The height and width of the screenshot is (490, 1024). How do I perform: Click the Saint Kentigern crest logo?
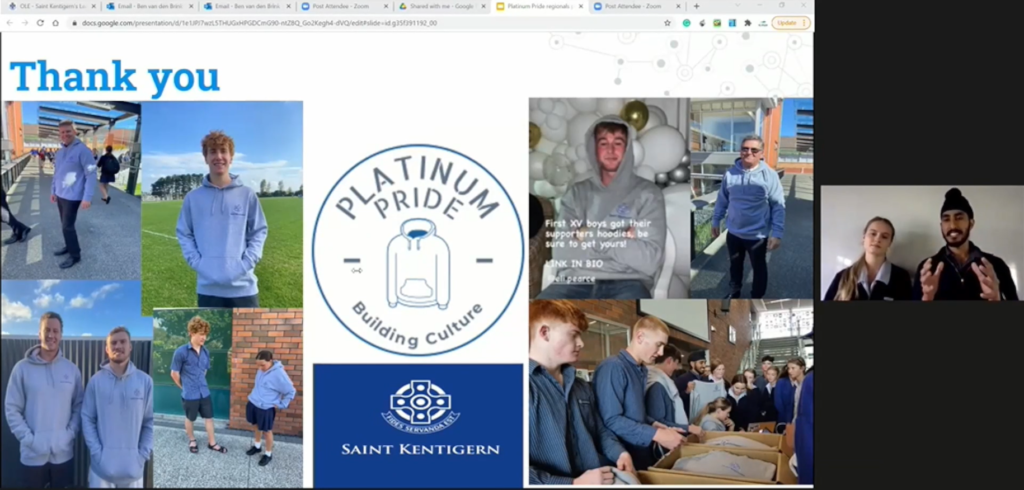pyautogui.click(x=420, y=405)
